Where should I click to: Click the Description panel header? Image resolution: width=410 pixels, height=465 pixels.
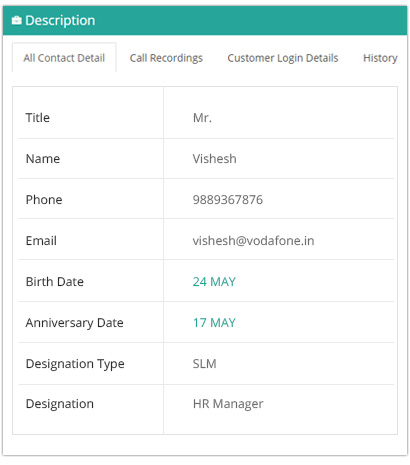205,21
